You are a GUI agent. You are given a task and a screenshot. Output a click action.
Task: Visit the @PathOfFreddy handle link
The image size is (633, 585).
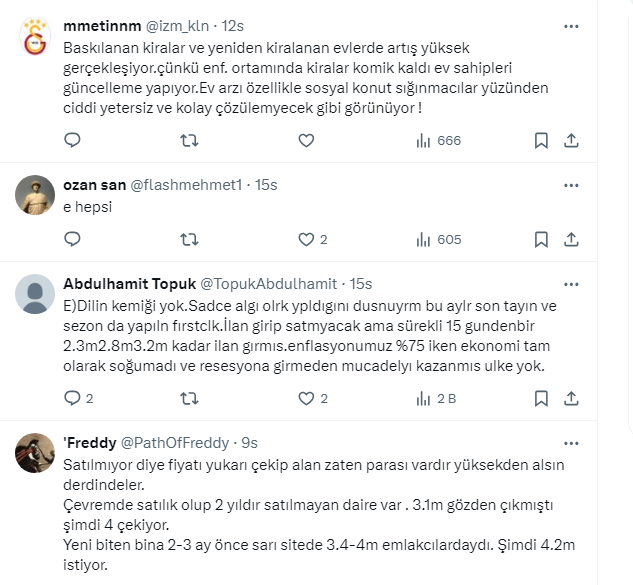177,442
